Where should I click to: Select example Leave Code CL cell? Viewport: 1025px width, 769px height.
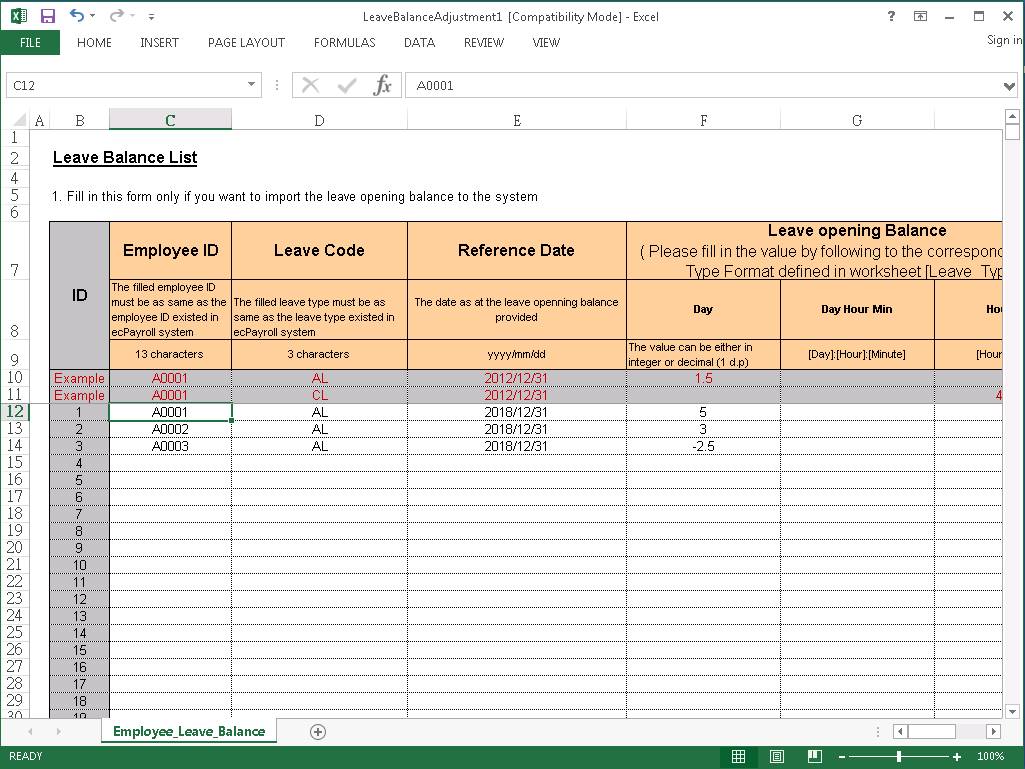319,395
